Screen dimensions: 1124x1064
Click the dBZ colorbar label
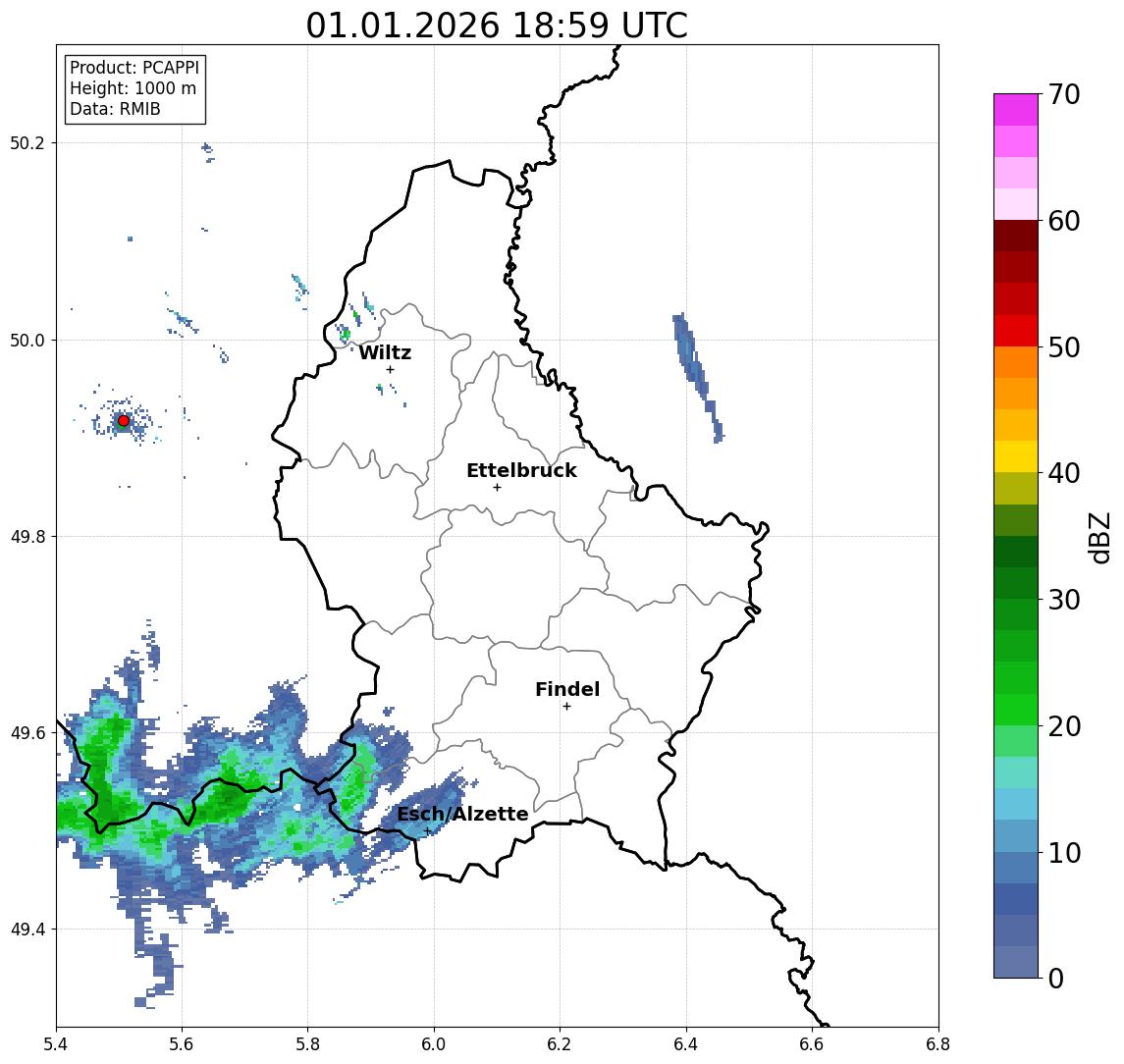[1099, 537]
